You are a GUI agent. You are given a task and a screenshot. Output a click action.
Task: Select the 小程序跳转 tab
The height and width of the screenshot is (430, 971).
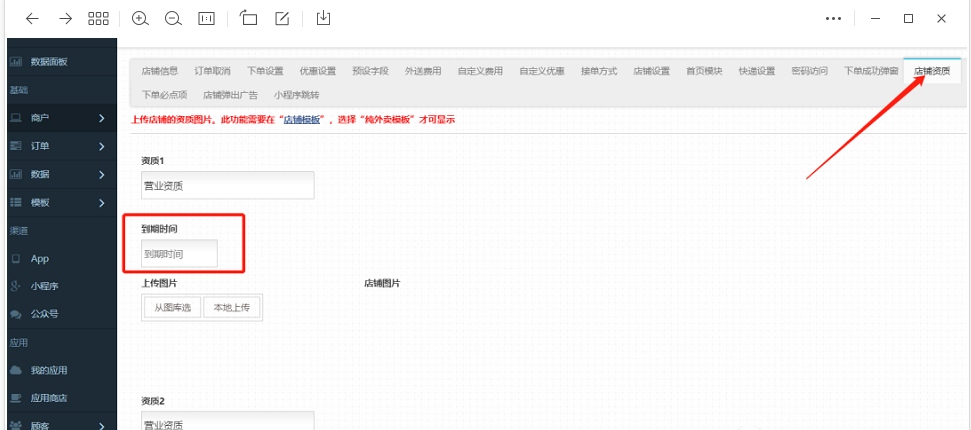coord(297,95)
